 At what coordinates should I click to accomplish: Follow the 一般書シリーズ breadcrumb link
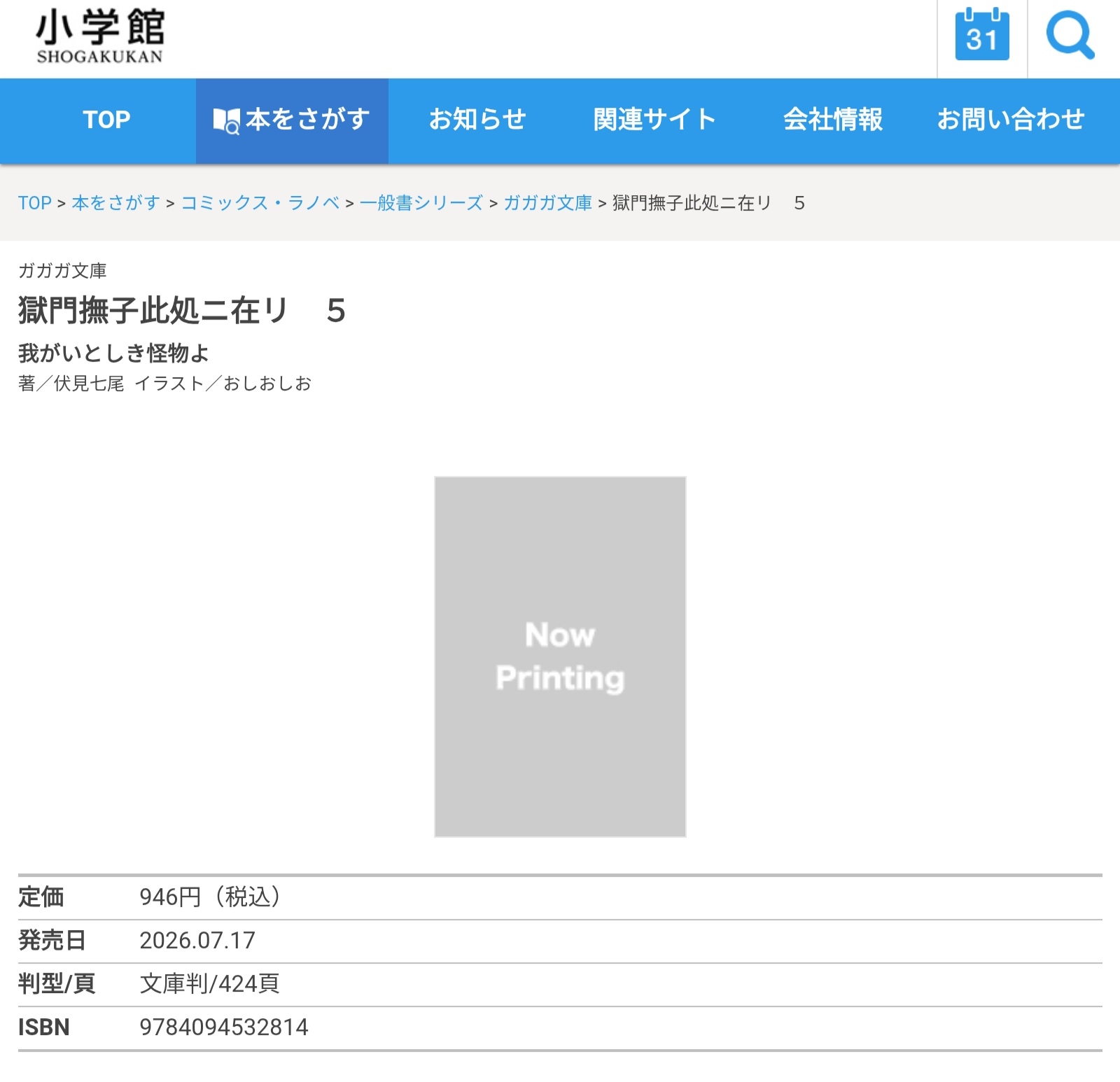pyautogui.click(x=421, y=203)
